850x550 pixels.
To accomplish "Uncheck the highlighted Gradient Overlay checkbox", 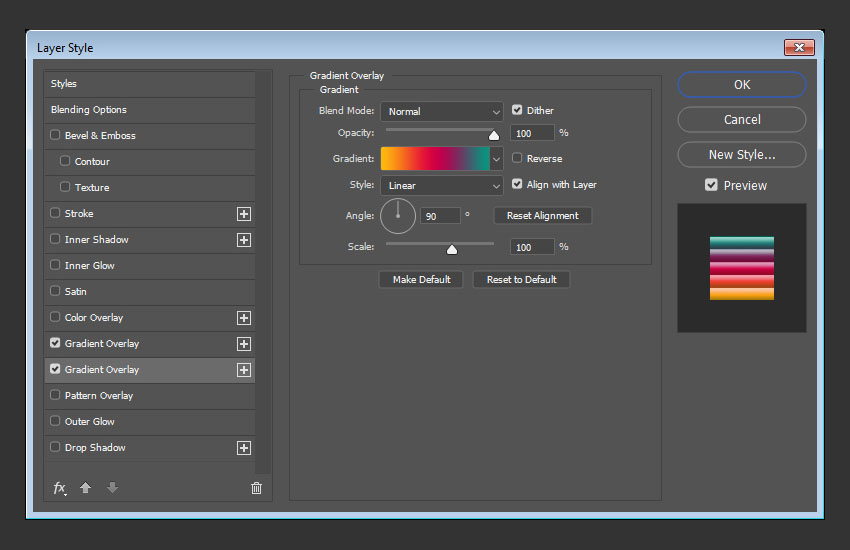I will click(55, 368).
